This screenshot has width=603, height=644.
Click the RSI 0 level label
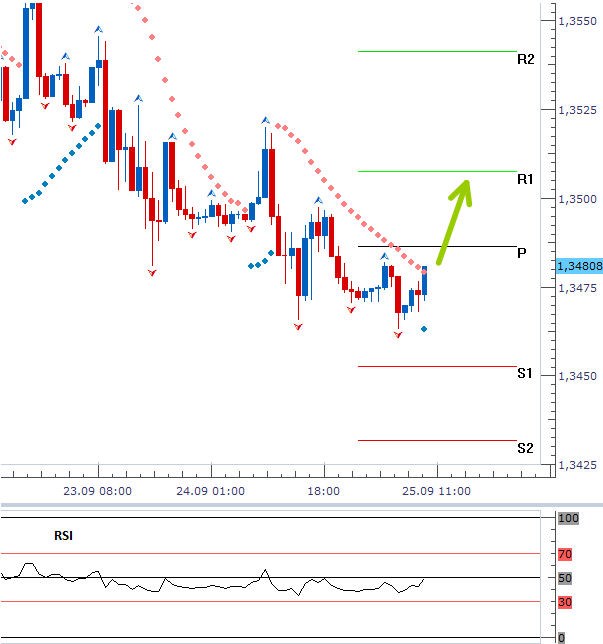(562, 638)
